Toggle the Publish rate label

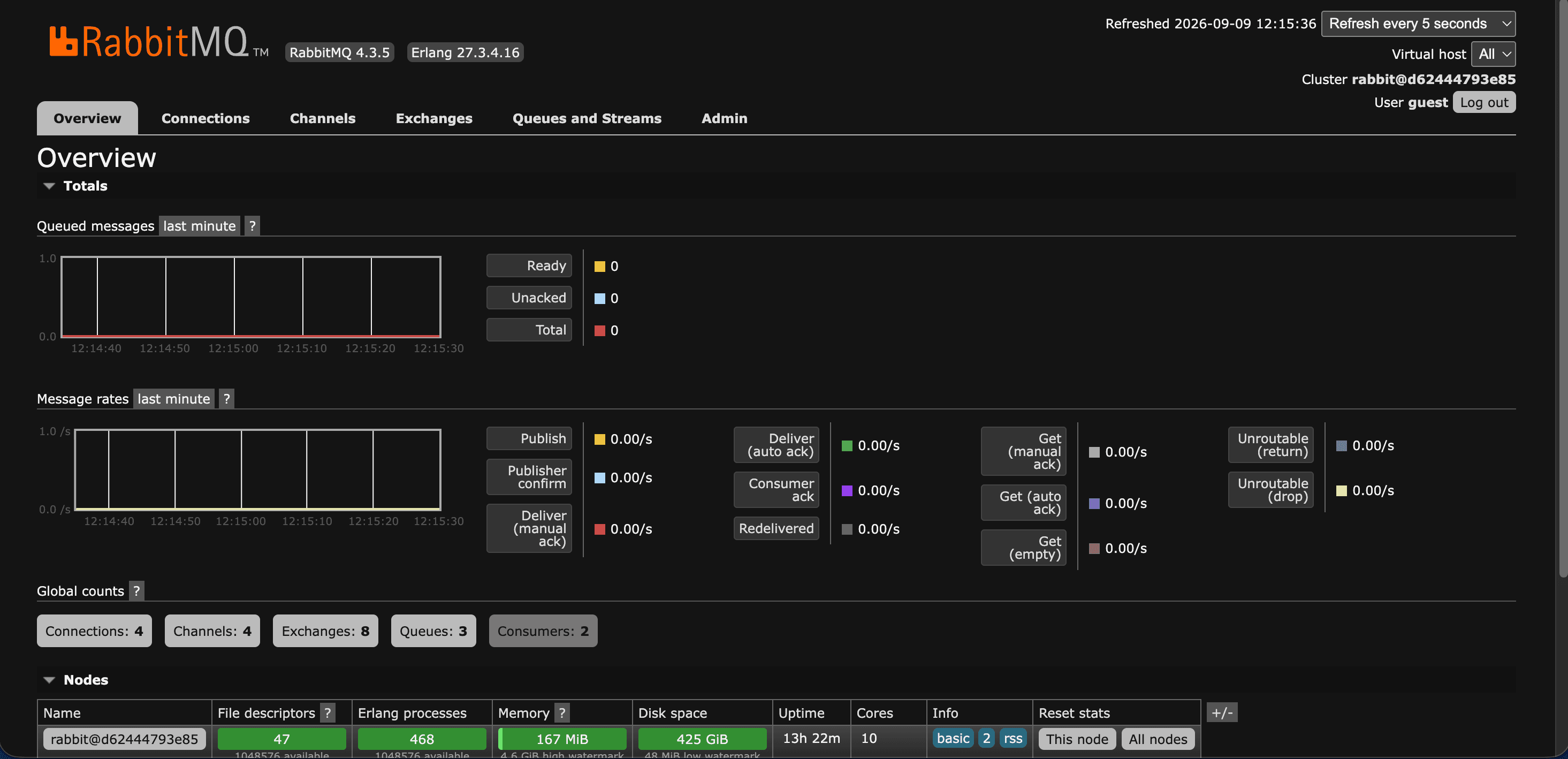(x=529, y=438)
